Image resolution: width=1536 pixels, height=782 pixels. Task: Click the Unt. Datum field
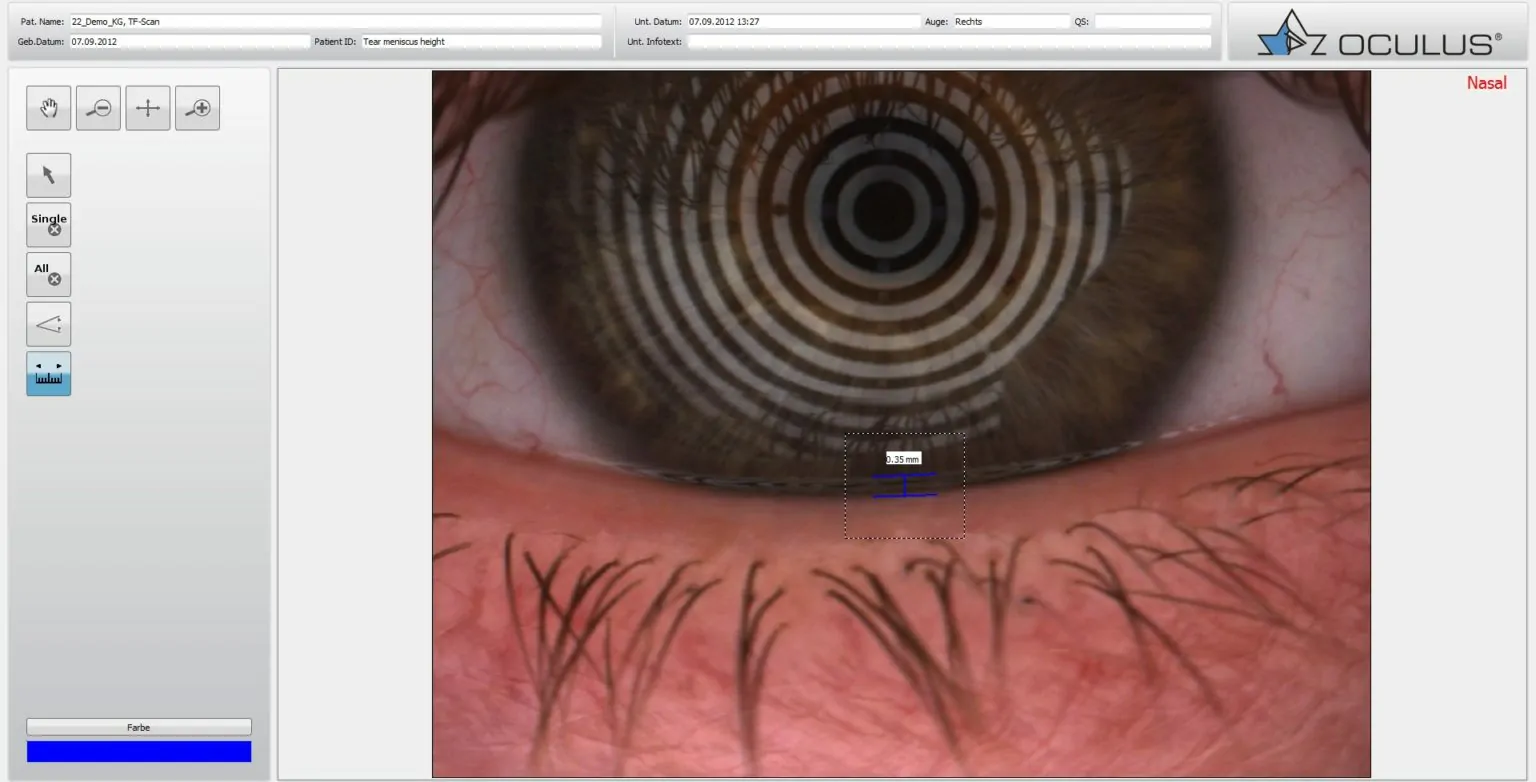click(x=803, y=21)
